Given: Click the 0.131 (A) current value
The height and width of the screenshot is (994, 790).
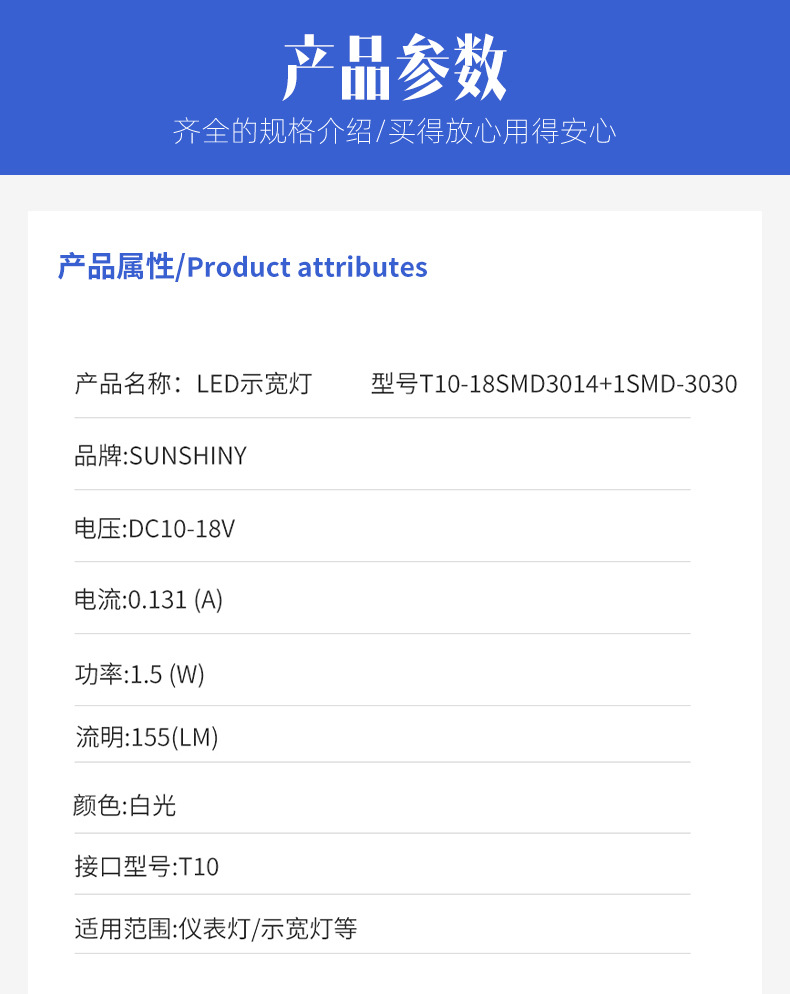Looking at the screenshot, I should click(x=175, y=600).
